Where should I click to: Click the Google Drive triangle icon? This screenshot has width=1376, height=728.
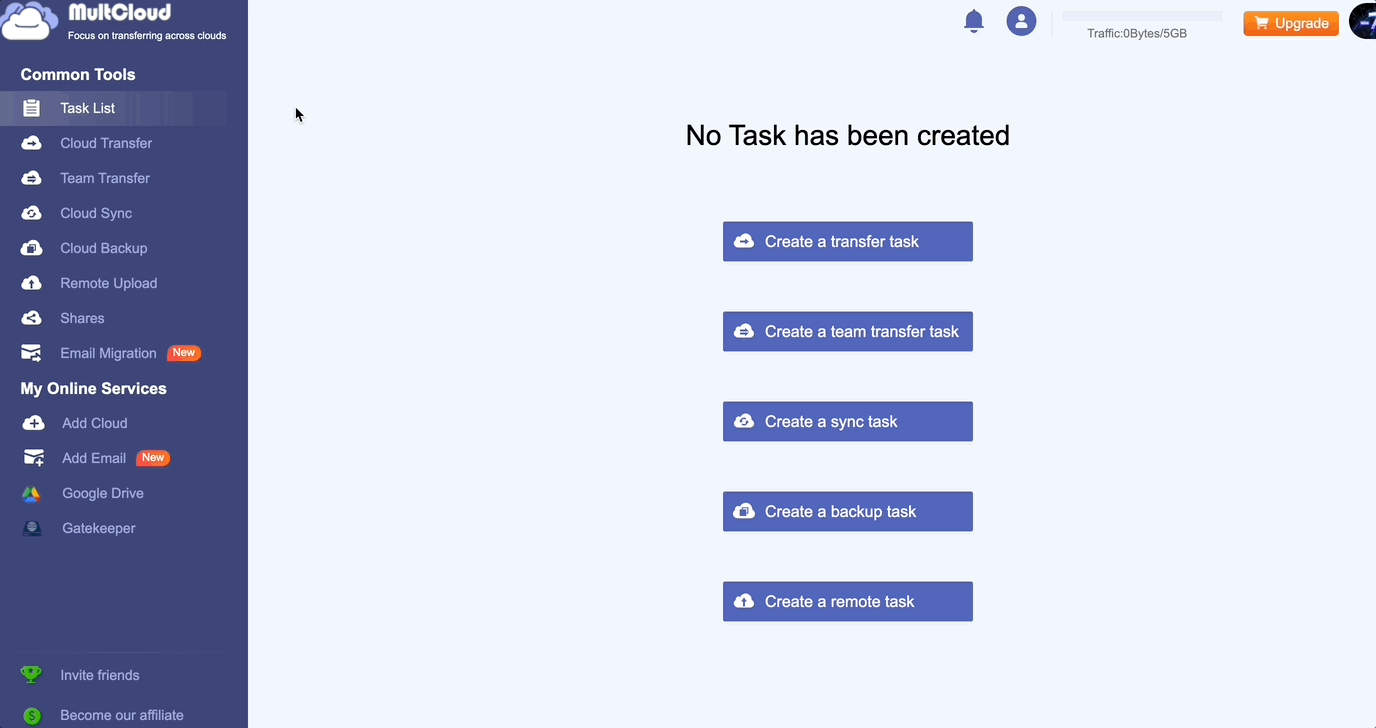(32, 493)
